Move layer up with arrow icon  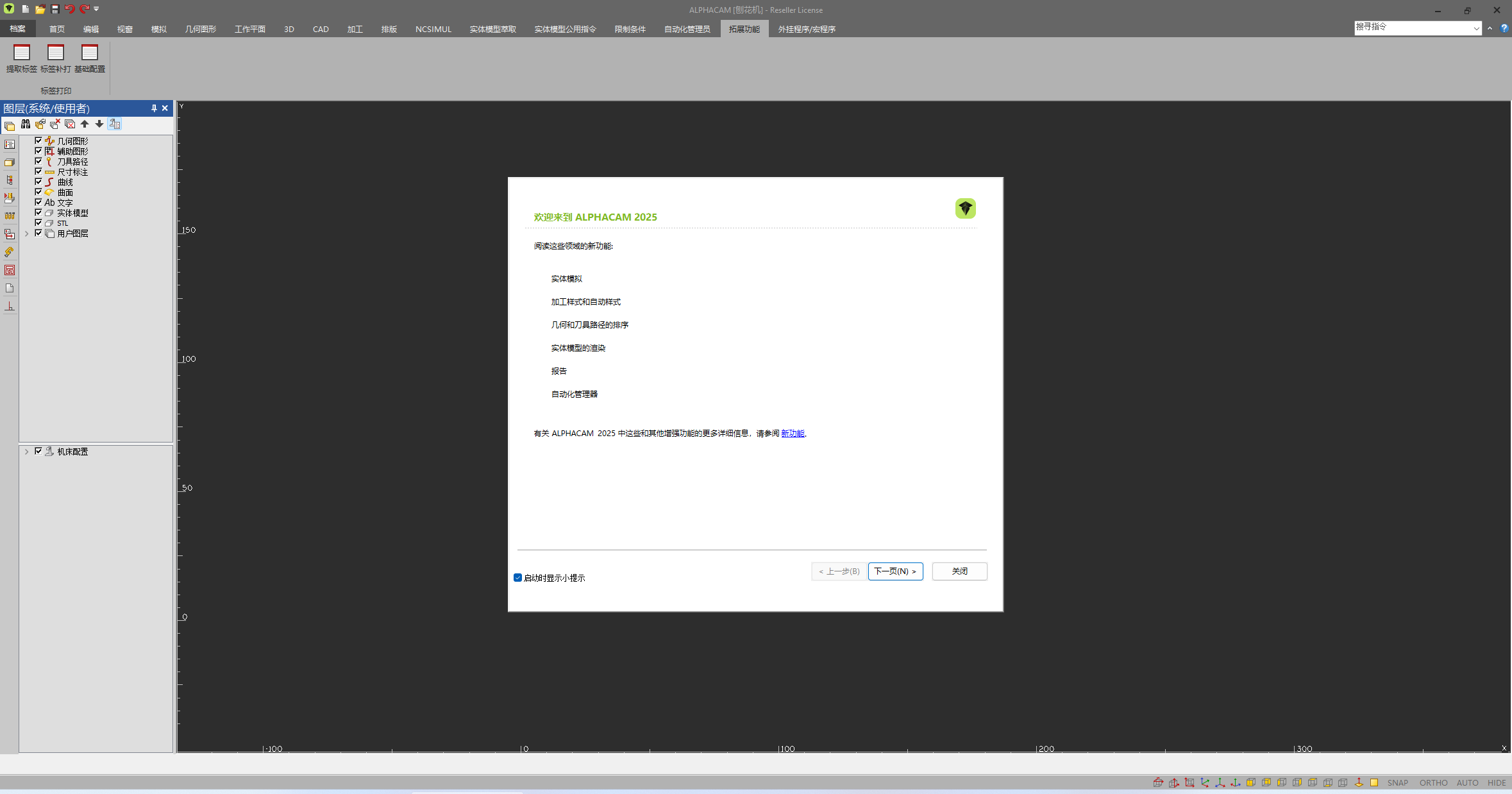pyautogui.click(x=85, y=124)
